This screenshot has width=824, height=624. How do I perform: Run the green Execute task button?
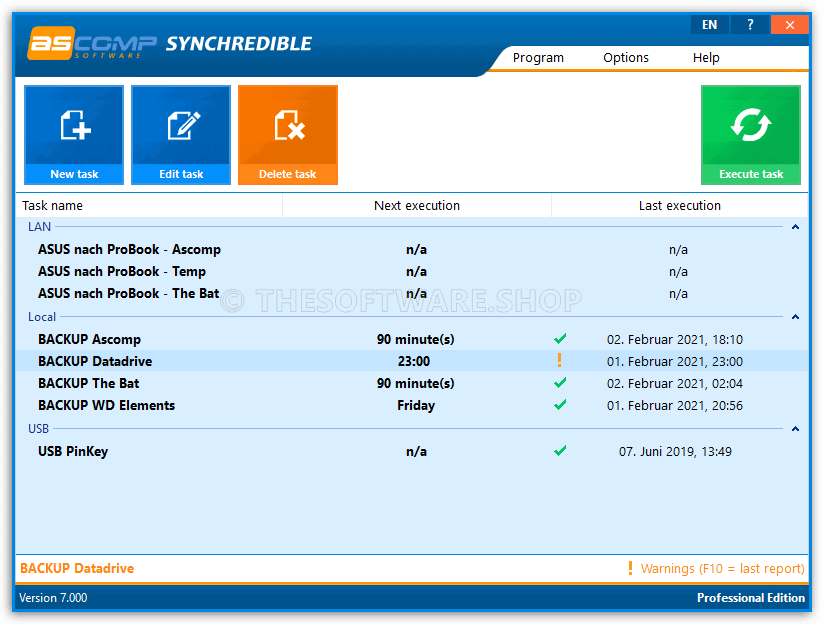pyautogui.click(x=751, y=135)
